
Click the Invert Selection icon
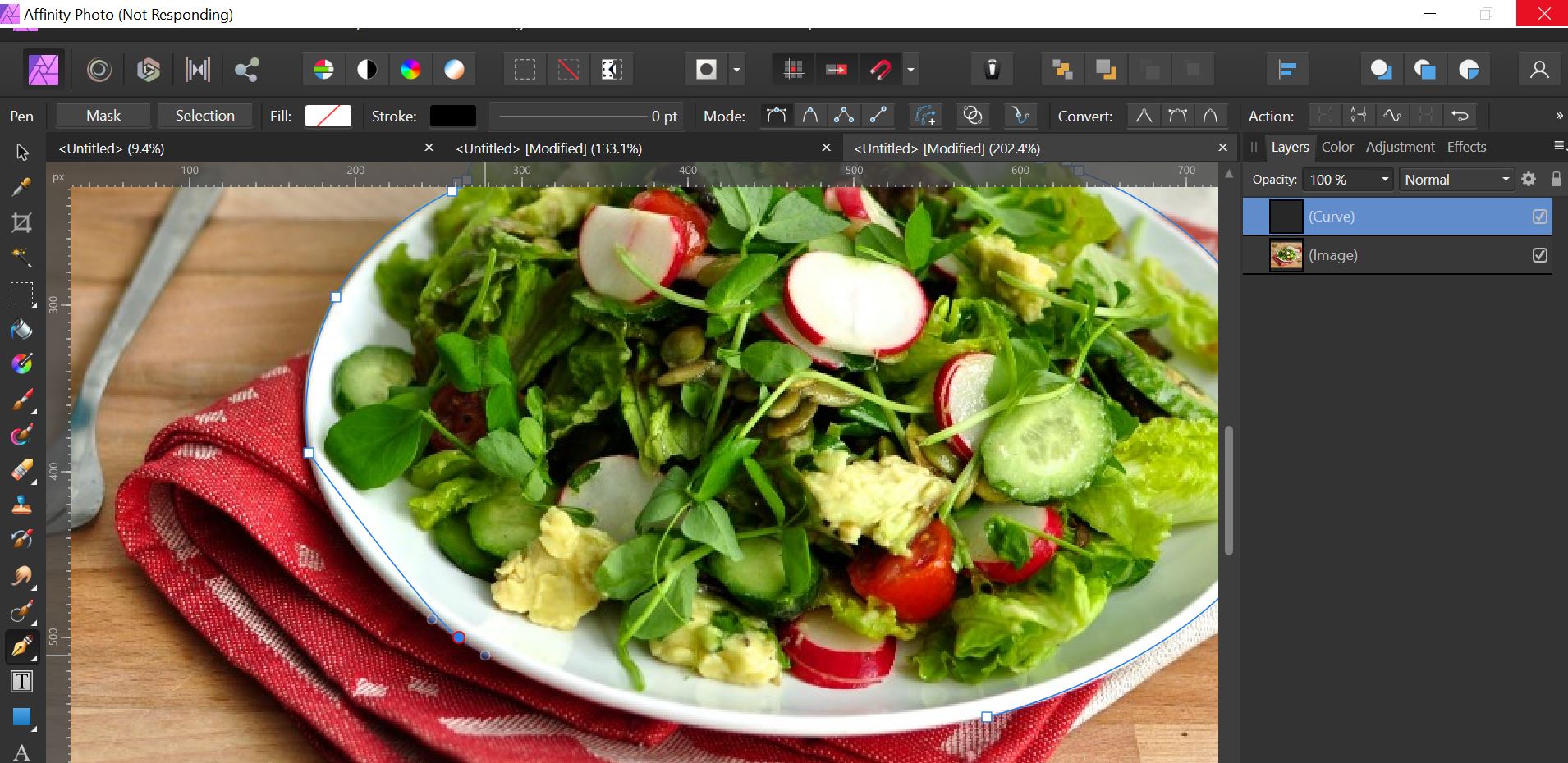pos(611,70)
